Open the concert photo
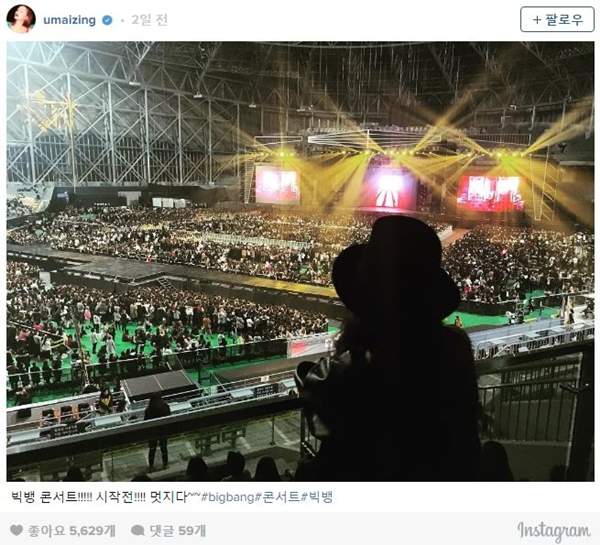Screen dimensions: 600x545 point(300,261)
